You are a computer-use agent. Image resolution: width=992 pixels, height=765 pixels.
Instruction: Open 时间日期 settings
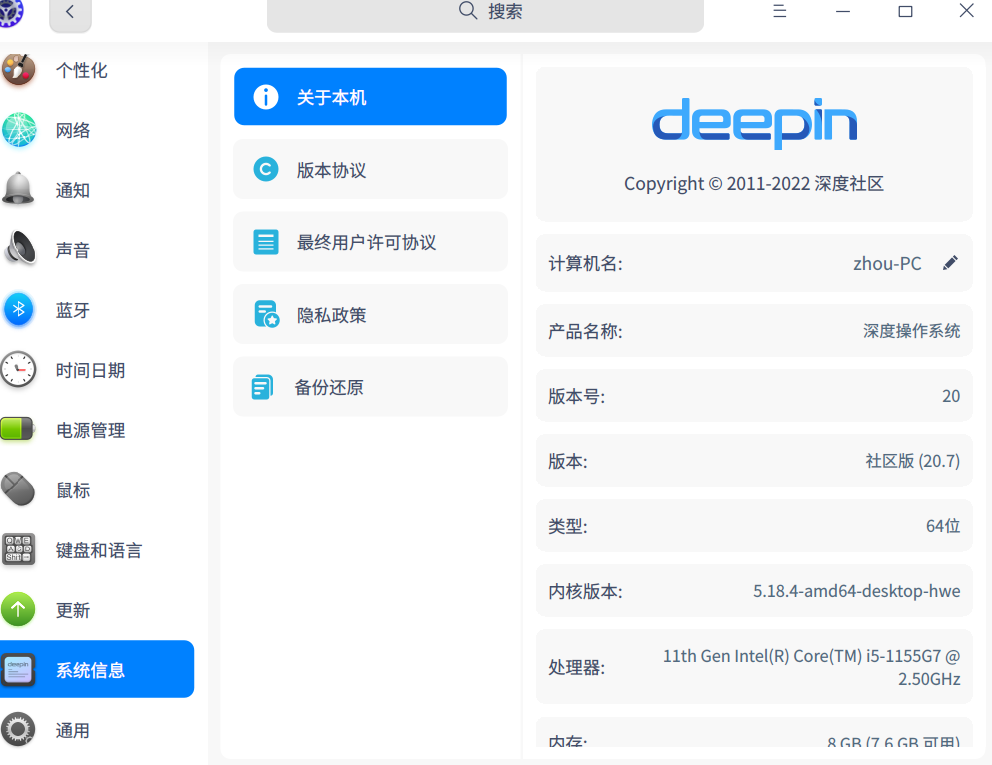pos(92,370)
